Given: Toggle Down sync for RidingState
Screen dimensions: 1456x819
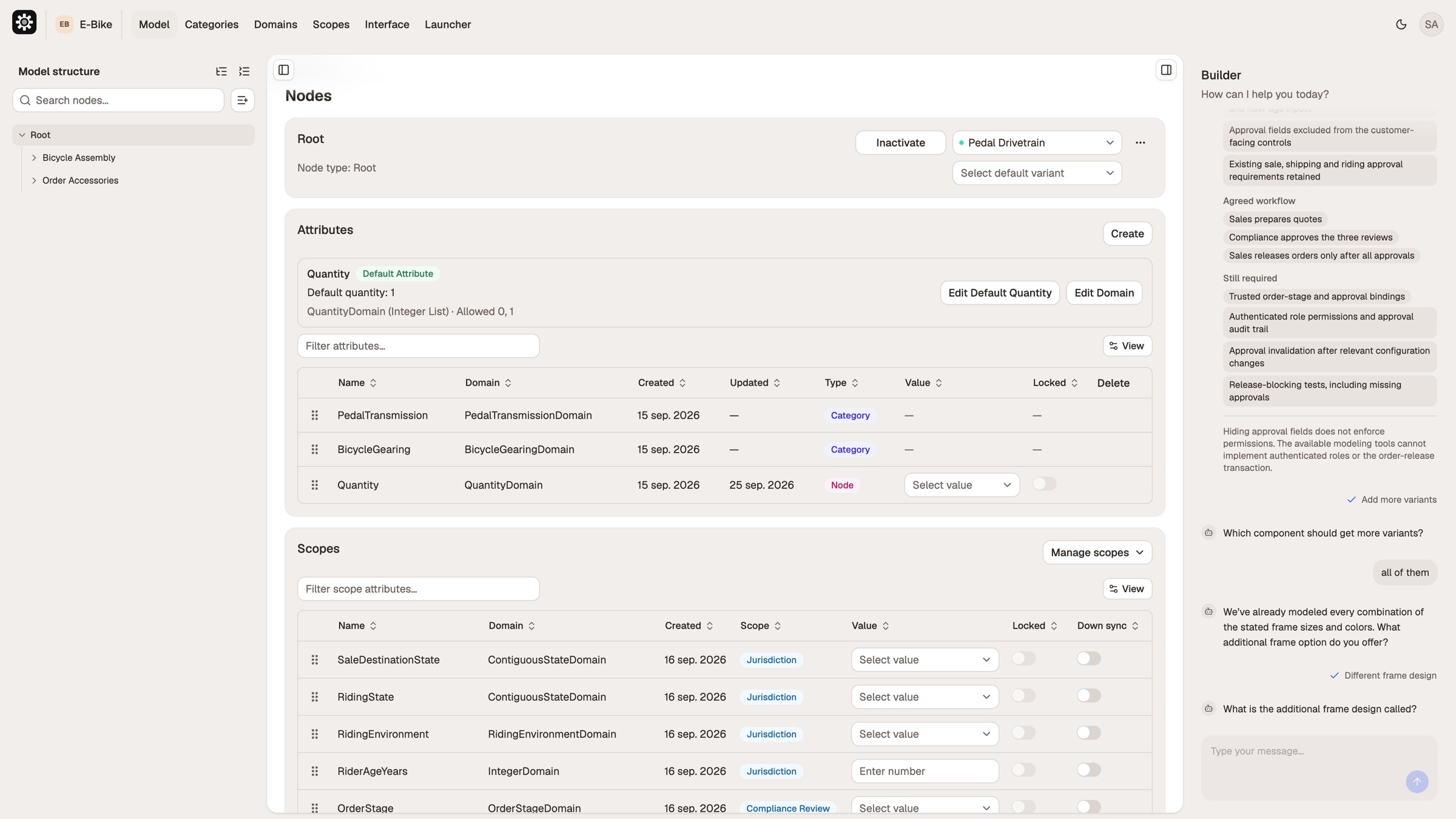Looking at the screenshot, I should pos(1089,695).
